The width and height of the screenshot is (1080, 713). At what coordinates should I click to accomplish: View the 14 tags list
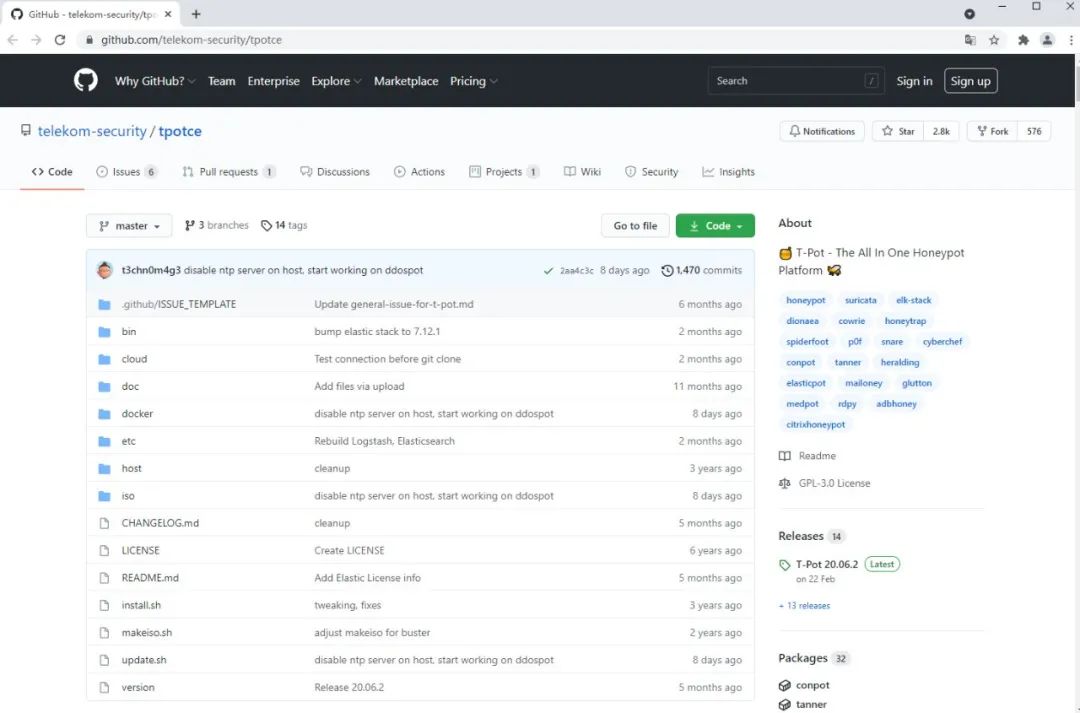click(x=284, y=225)
